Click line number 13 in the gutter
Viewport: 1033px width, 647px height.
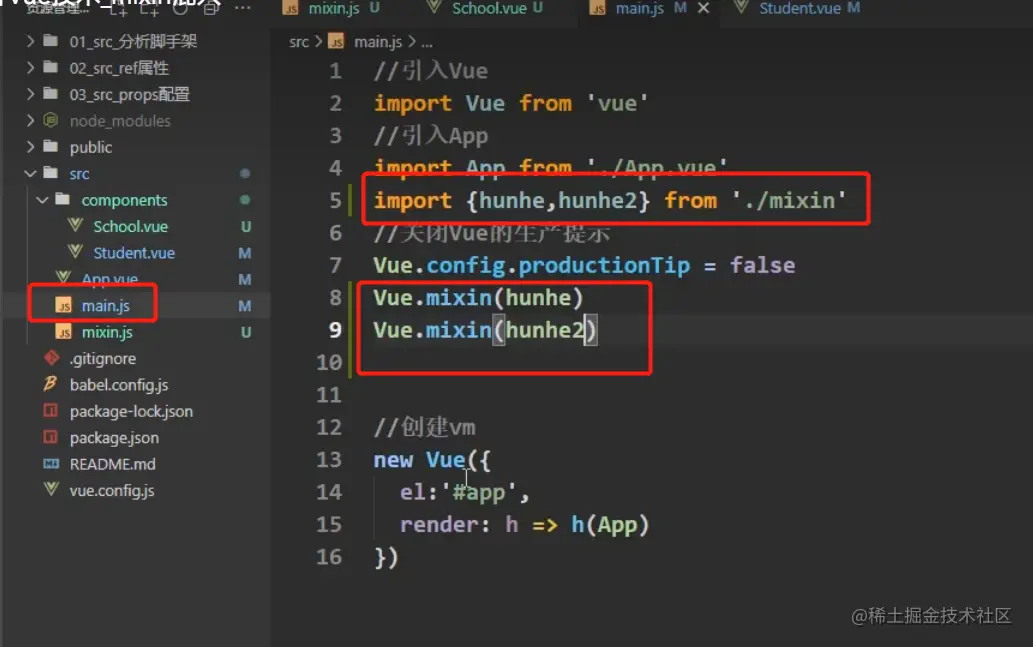coord(329,459)
